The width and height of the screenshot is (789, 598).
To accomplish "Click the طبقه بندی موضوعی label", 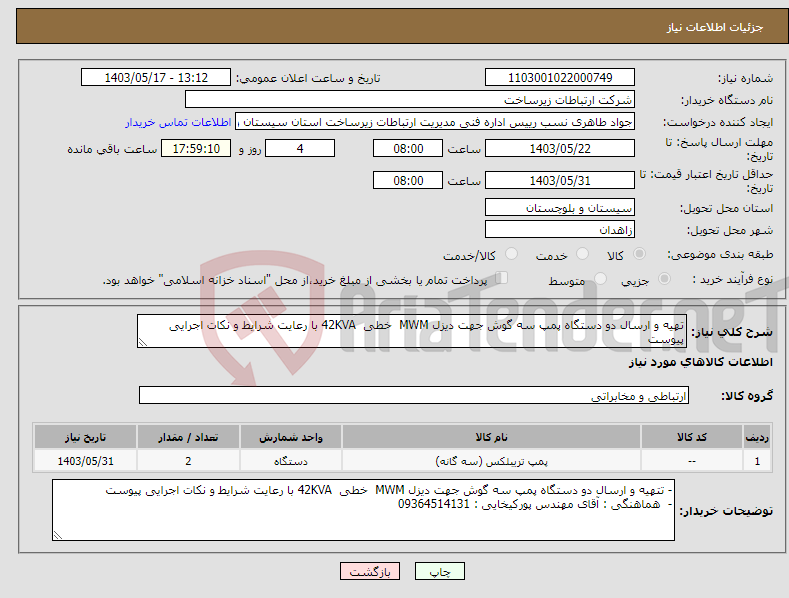I will [720, 255].
